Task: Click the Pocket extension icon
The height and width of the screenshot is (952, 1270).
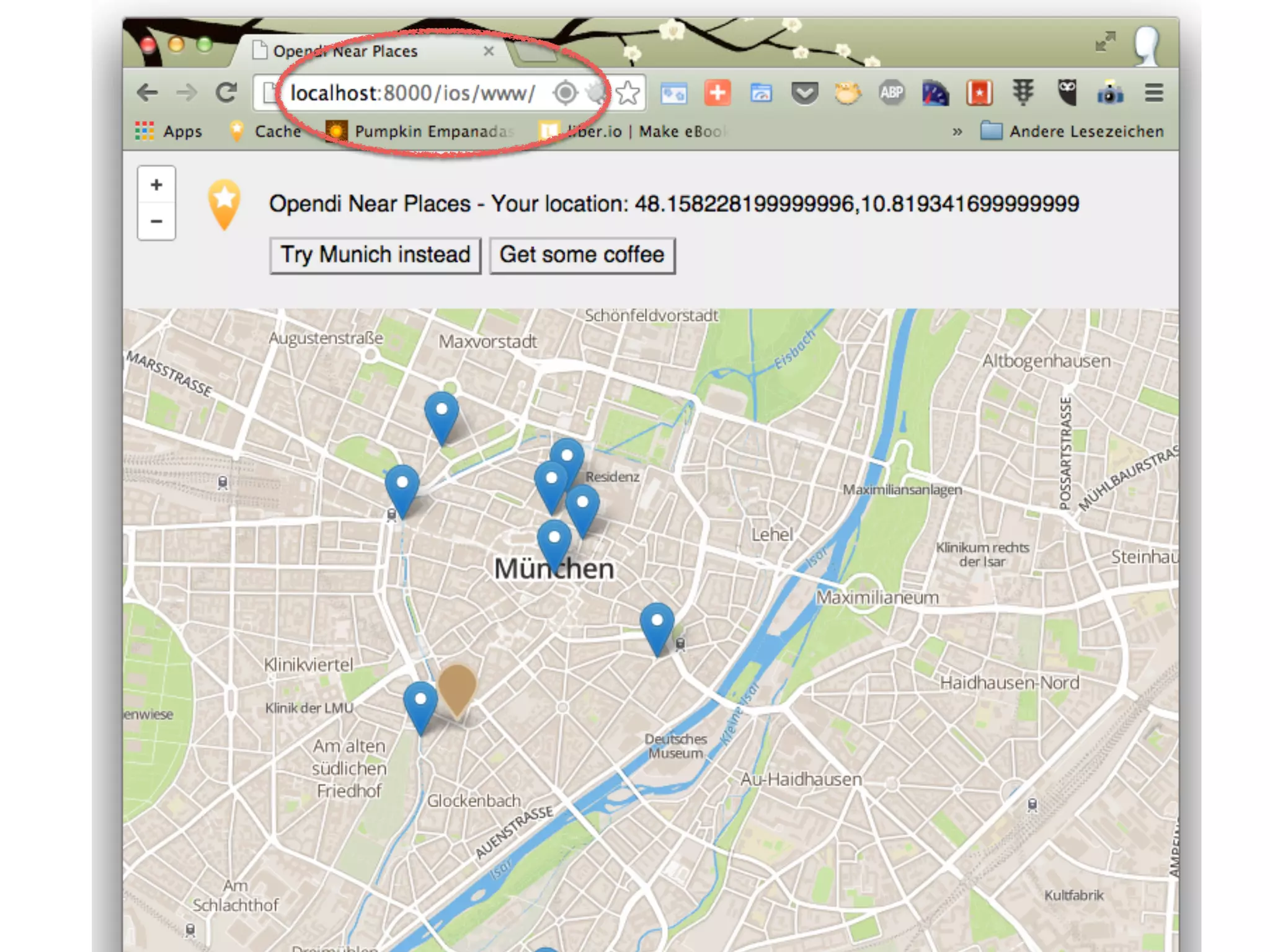Action: point(804,94)
